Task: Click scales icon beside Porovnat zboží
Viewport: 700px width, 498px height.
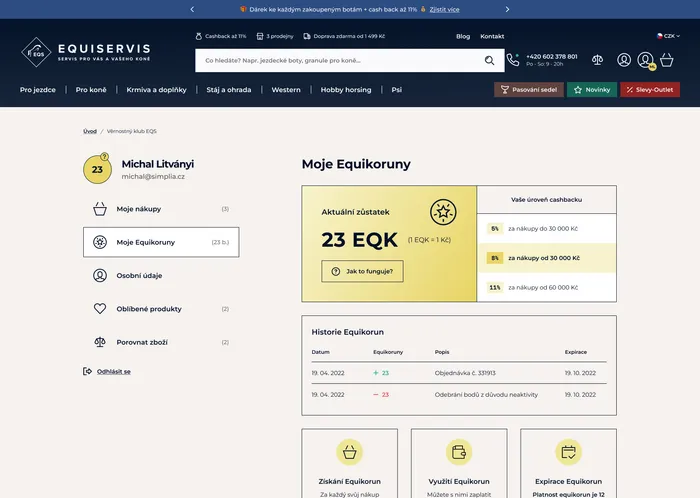Action: (100, 342)
